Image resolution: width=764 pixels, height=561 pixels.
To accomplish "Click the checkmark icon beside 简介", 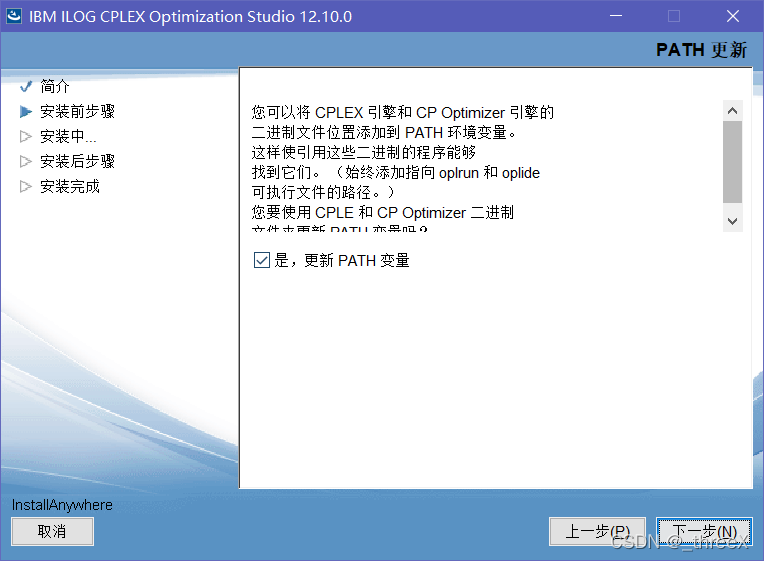I will pyautogui.click(x=26, y=87).
